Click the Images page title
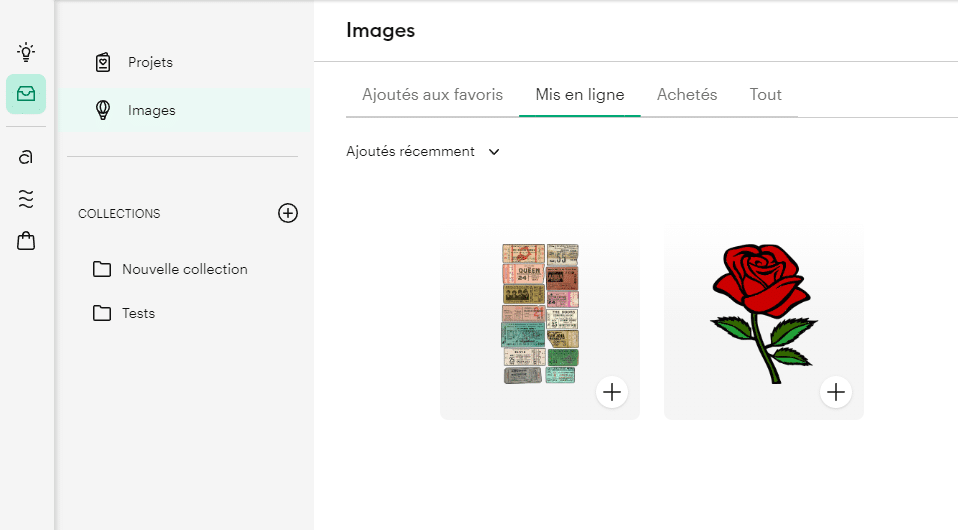This screenshot has height=530, width=958. [381, 30]
